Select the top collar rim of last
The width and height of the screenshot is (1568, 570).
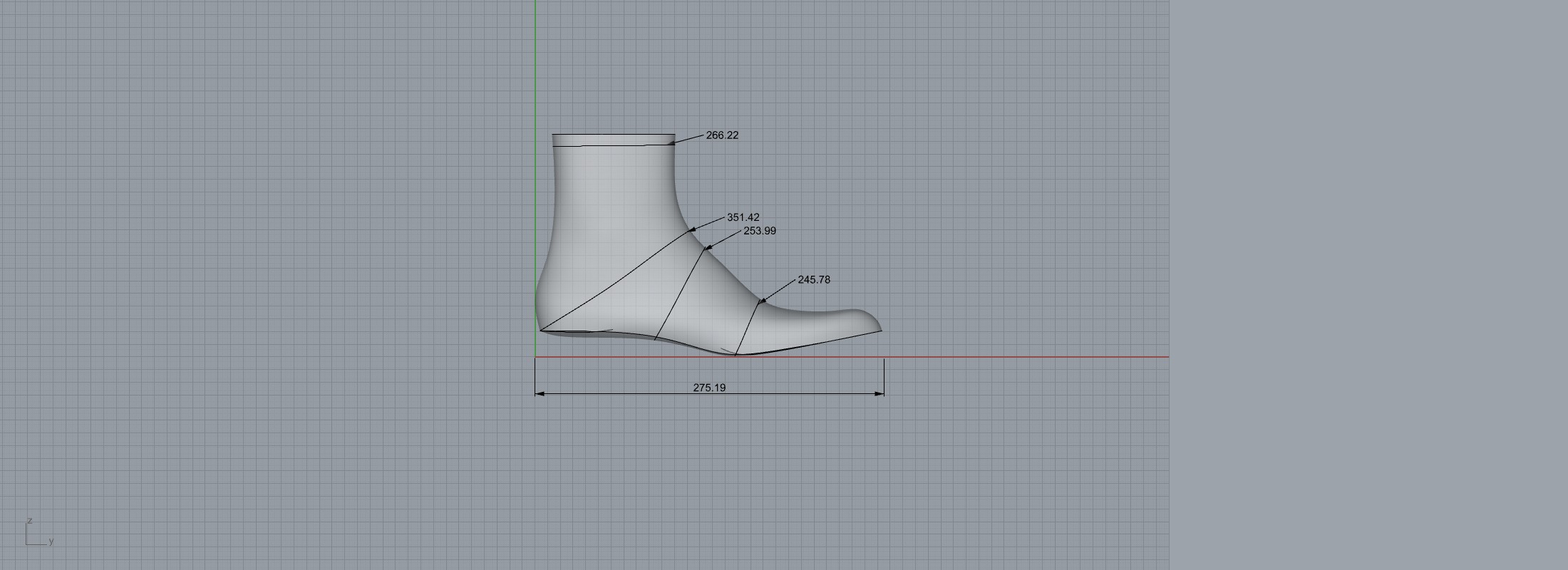(x=613, y=135)
